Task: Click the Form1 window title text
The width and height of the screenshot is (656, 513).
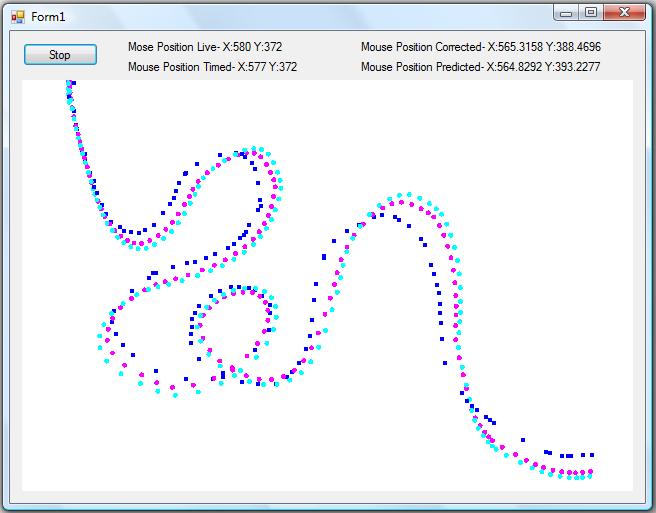Action: (48, 17)
